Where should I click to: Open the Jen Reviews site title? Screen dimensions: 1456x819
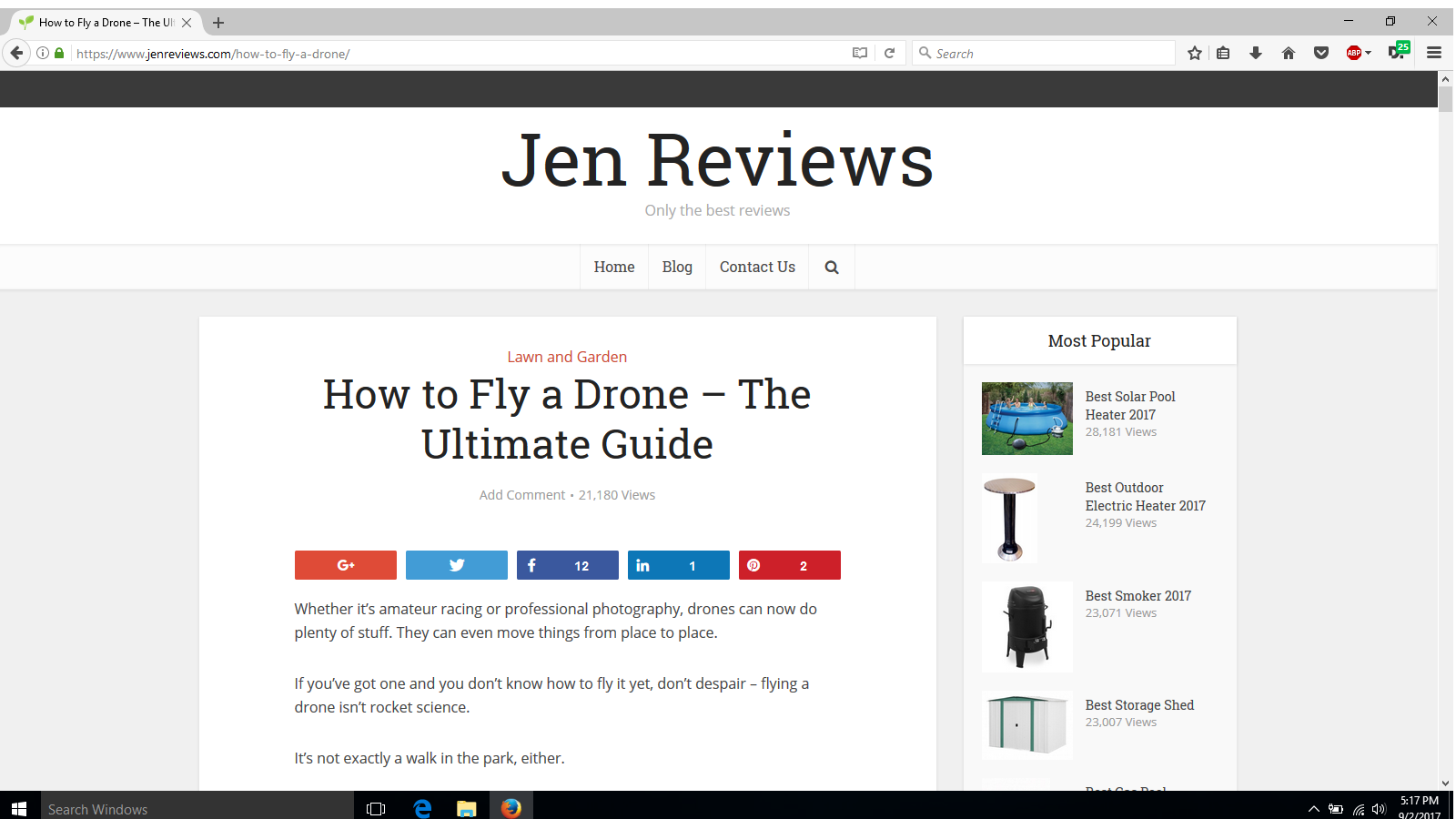[x=717, y=160]
